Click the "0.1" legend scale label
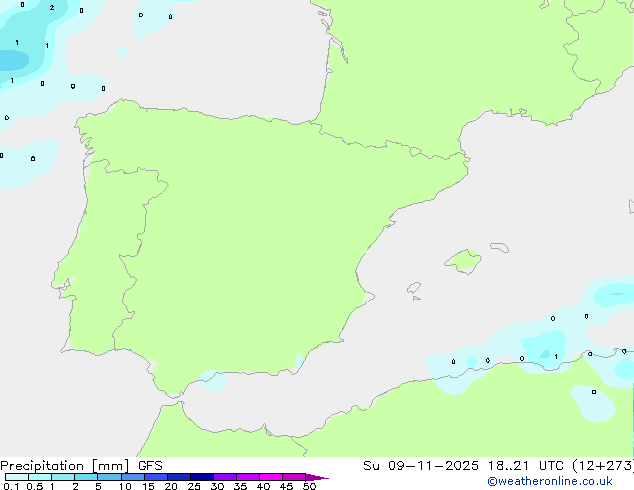 tap(11, 486)
